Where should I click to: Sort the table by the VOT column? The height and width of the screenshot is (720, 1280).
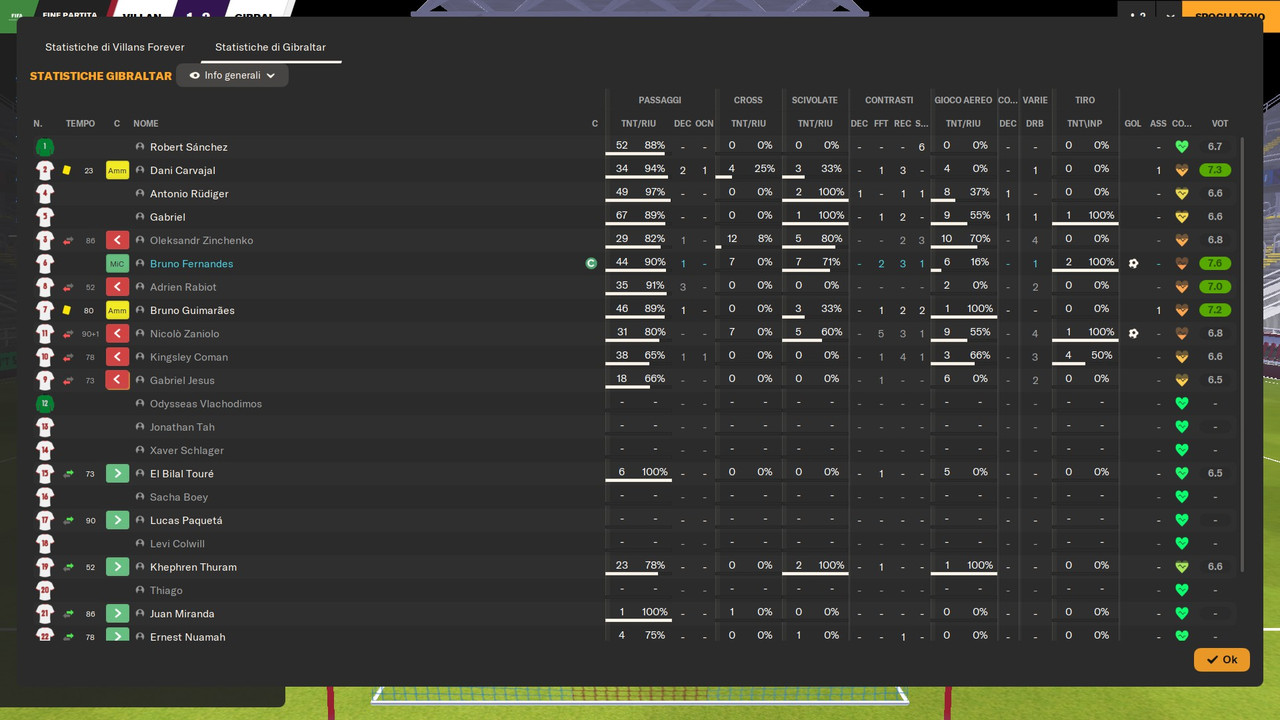(x=1220, y=124)
